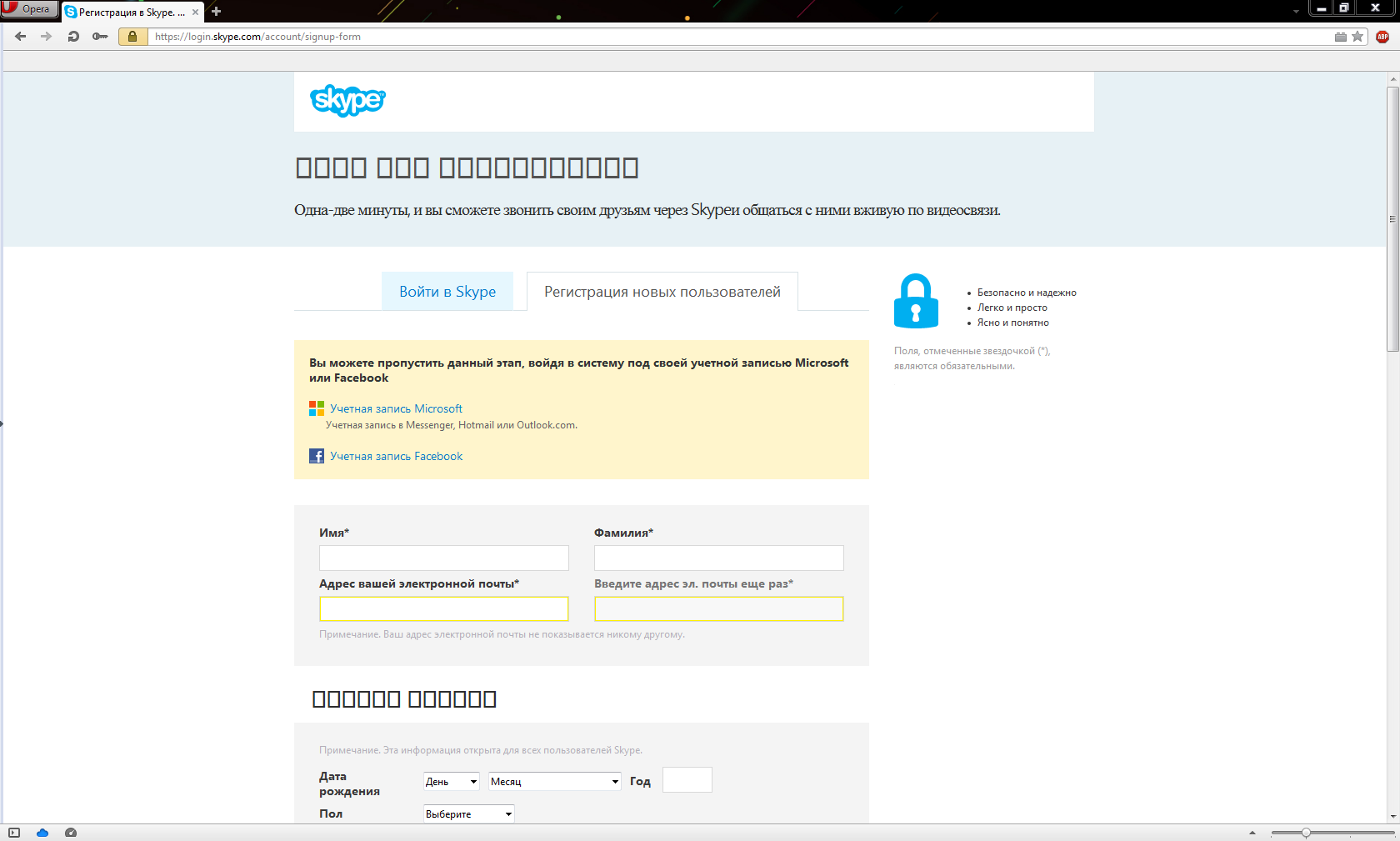The height and width of the screenshot is (841, 1400).
Task: Click the Facebook logo icon
Action: tap(317, 456)
